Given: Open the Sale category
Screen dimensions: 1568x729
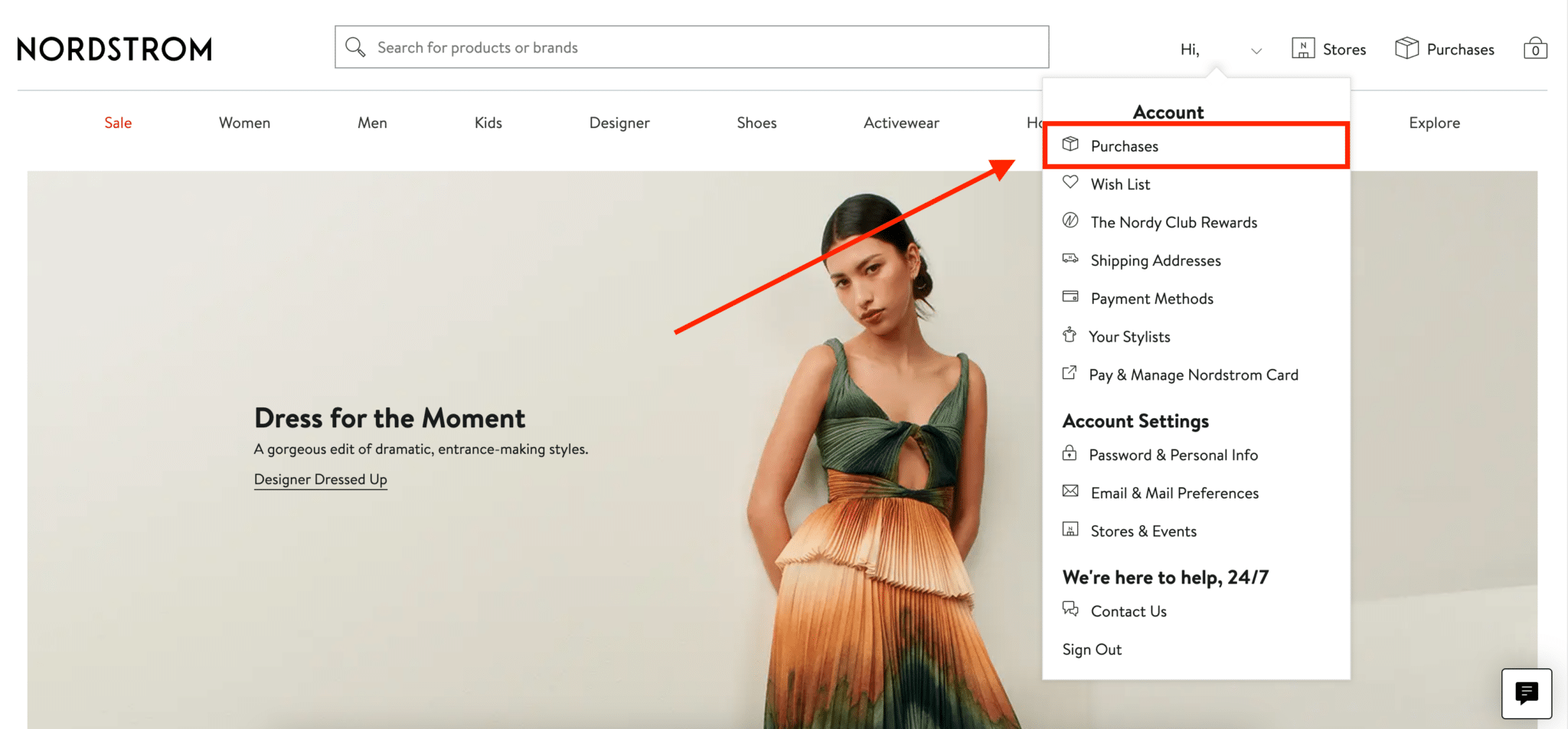Looking at the screenshot, I should (118, 123).
